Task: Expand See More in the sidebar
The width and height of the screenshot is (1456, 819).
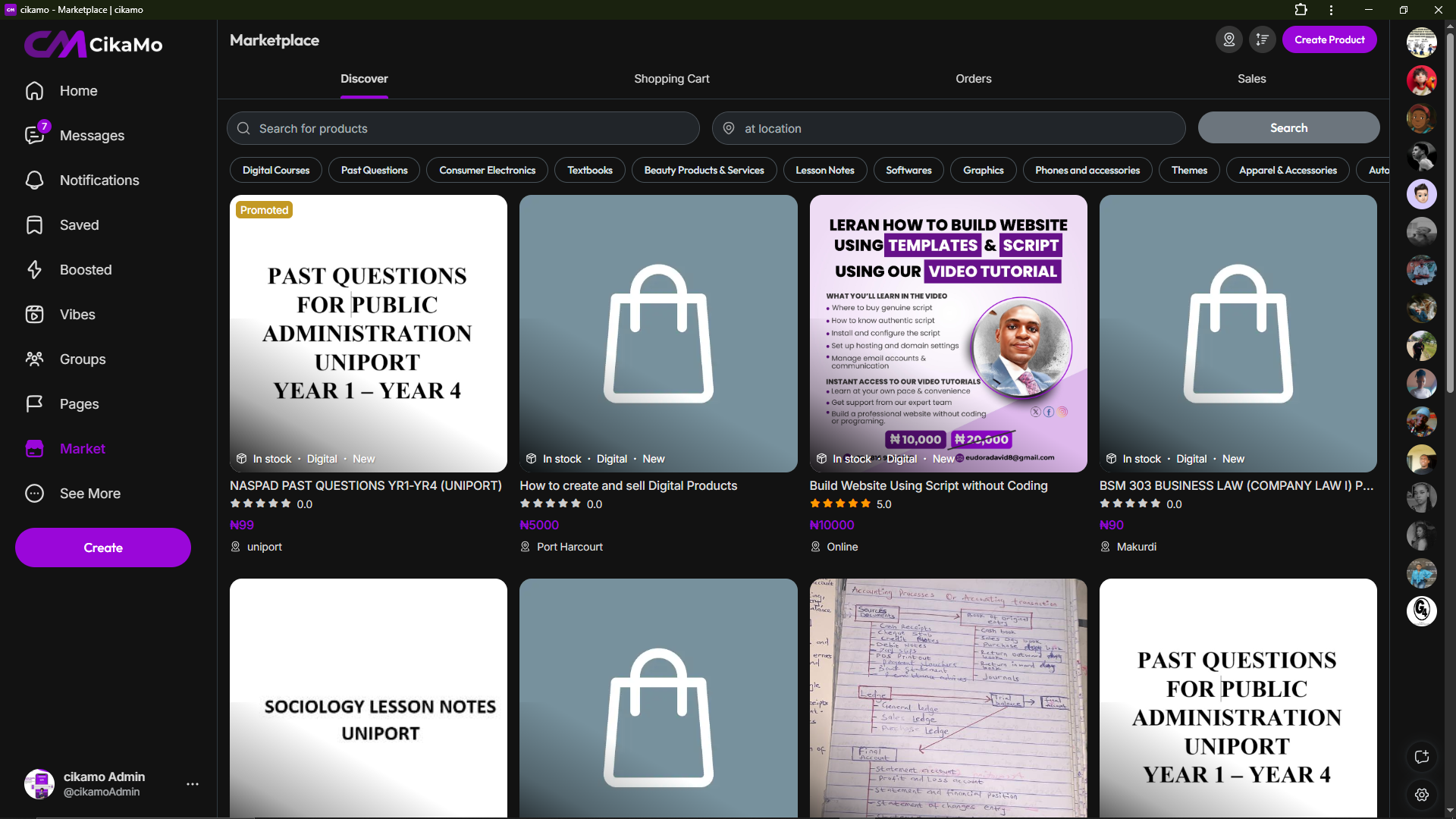Action: 89,493
